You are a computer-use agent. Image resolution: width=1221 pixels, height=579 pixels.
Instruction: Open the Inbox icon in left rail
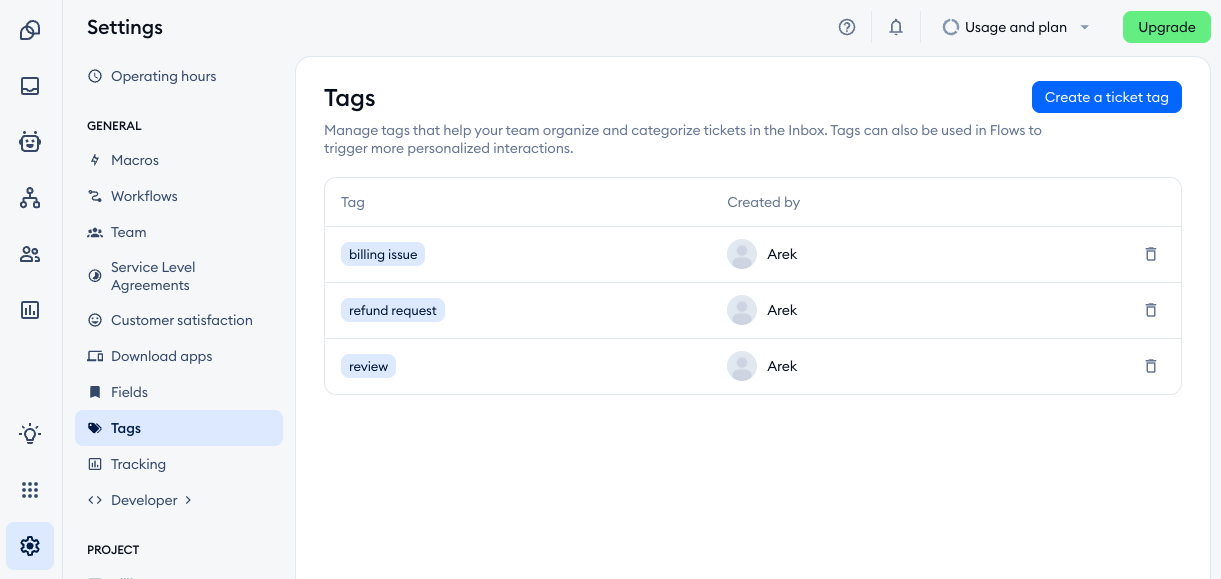(30, 86)
